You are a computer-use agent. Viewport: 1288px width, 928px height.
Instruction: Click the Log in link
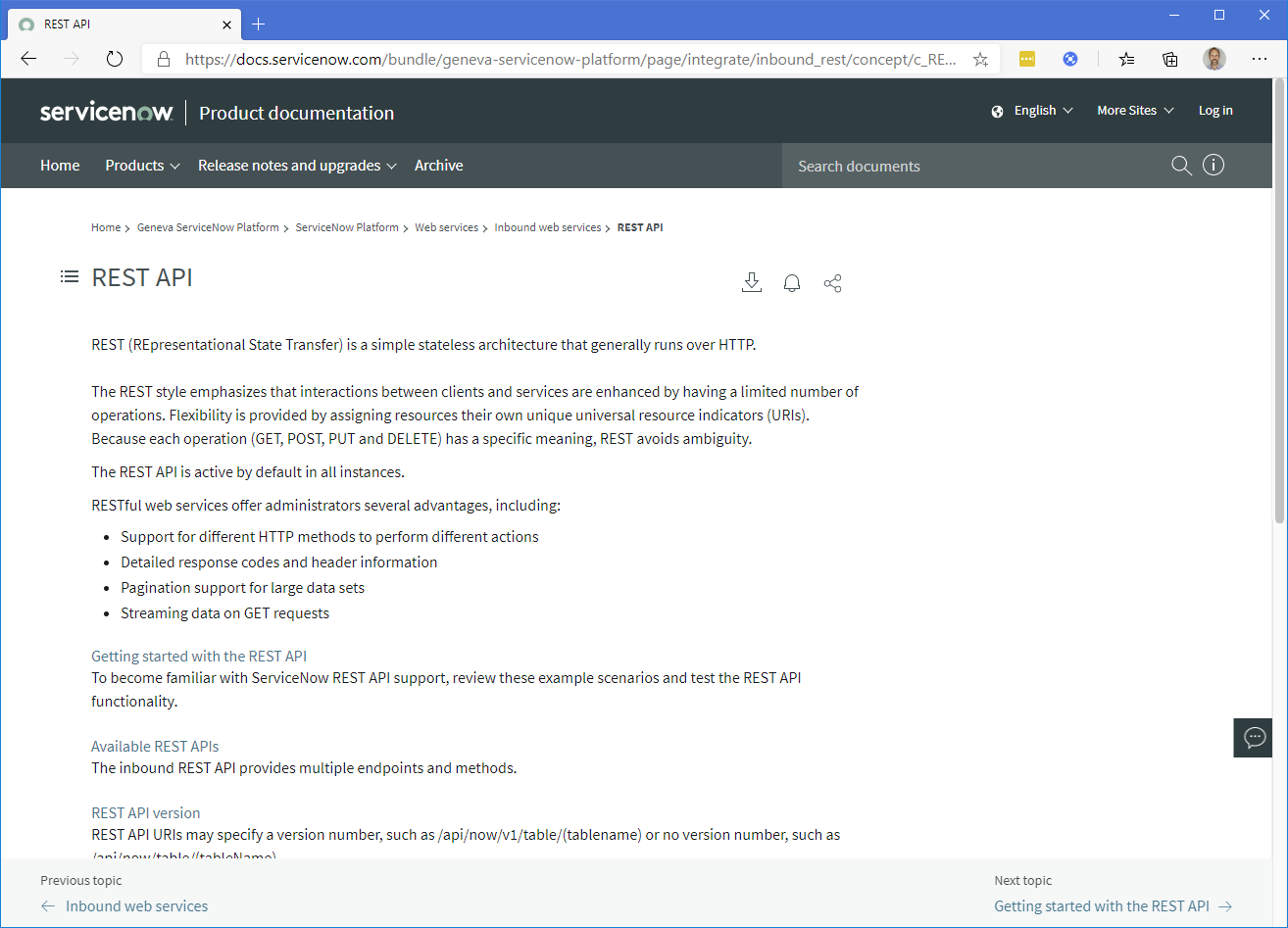coord(1215,111)
